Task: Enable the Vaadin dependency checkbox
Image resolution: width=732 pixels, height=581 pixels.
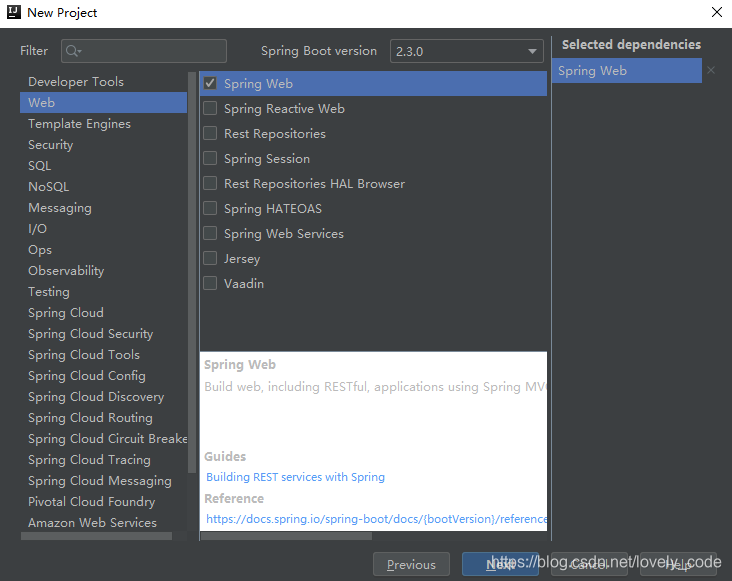Action: 210,283
